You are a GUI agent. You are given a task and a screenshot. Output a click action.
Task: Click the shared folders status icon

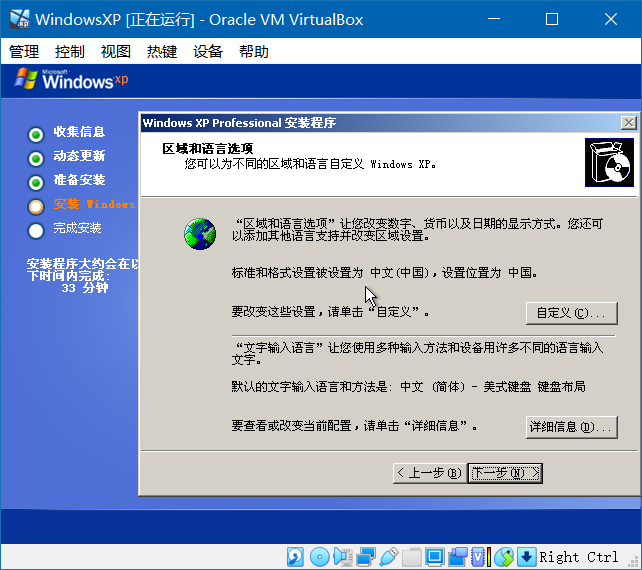[x=411, y=557]
